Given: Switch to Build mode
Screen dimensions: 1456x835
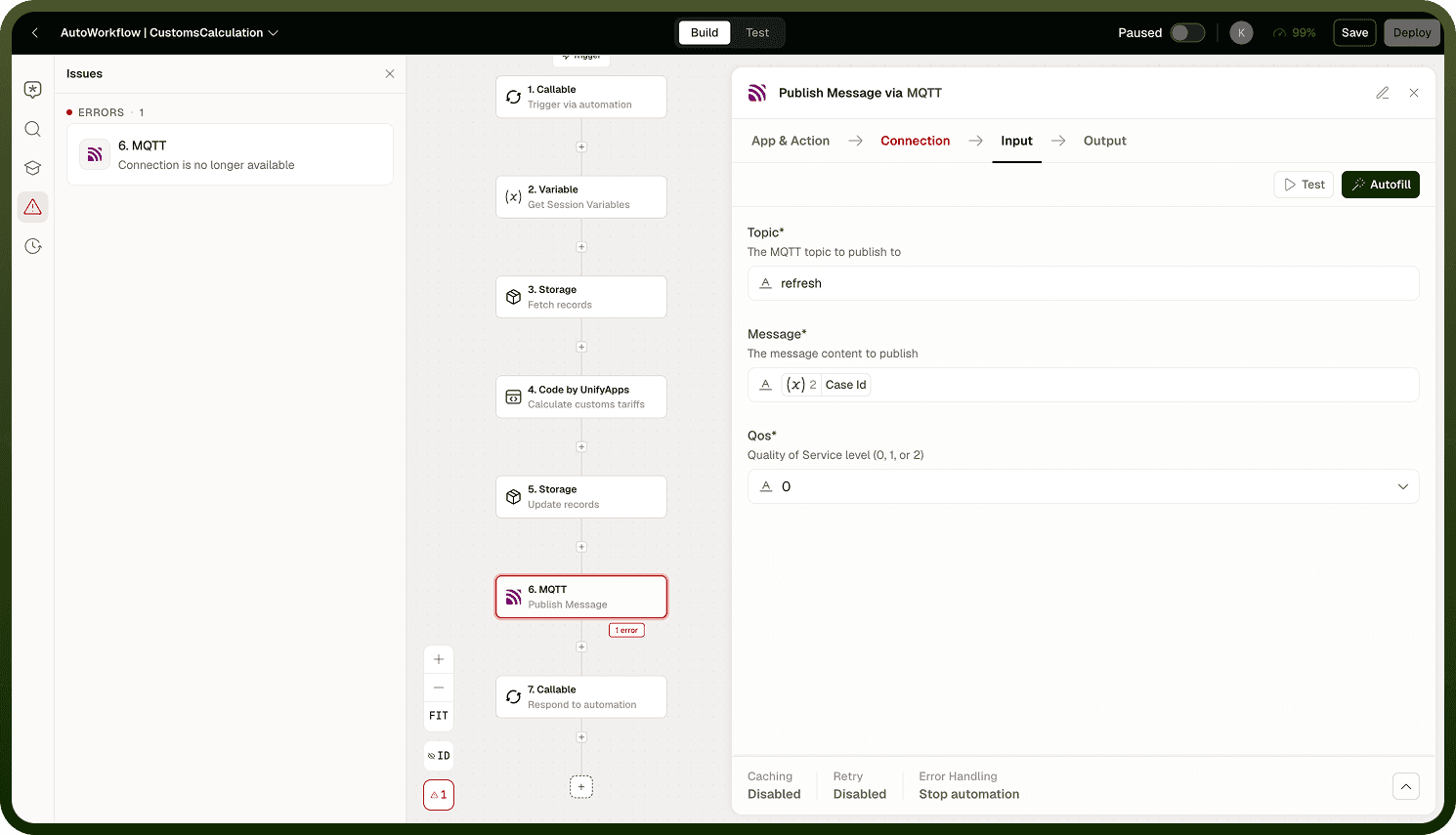Looking at the screenshot, I should [705, 32].
